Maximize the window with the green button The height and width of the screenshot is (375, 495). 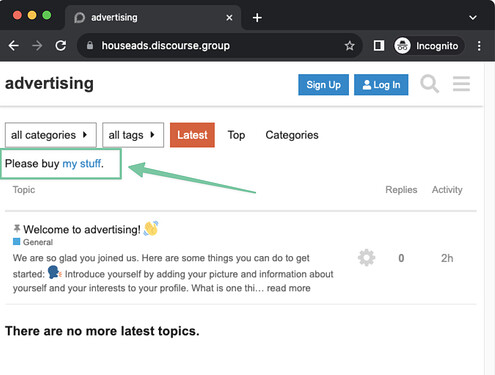(47, 15)
